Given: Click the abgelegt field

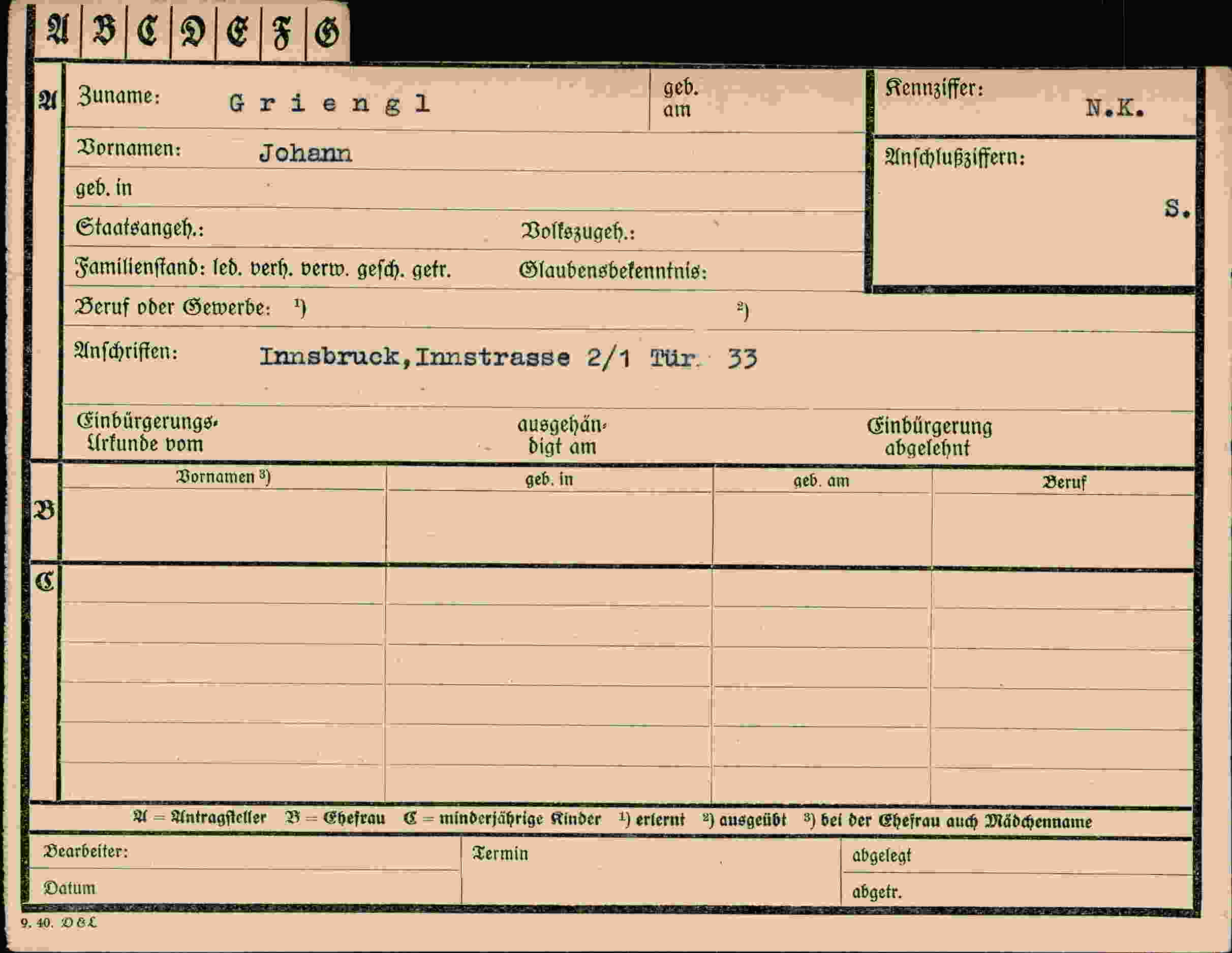Looking at the screenshot, I should (1017, 856).
